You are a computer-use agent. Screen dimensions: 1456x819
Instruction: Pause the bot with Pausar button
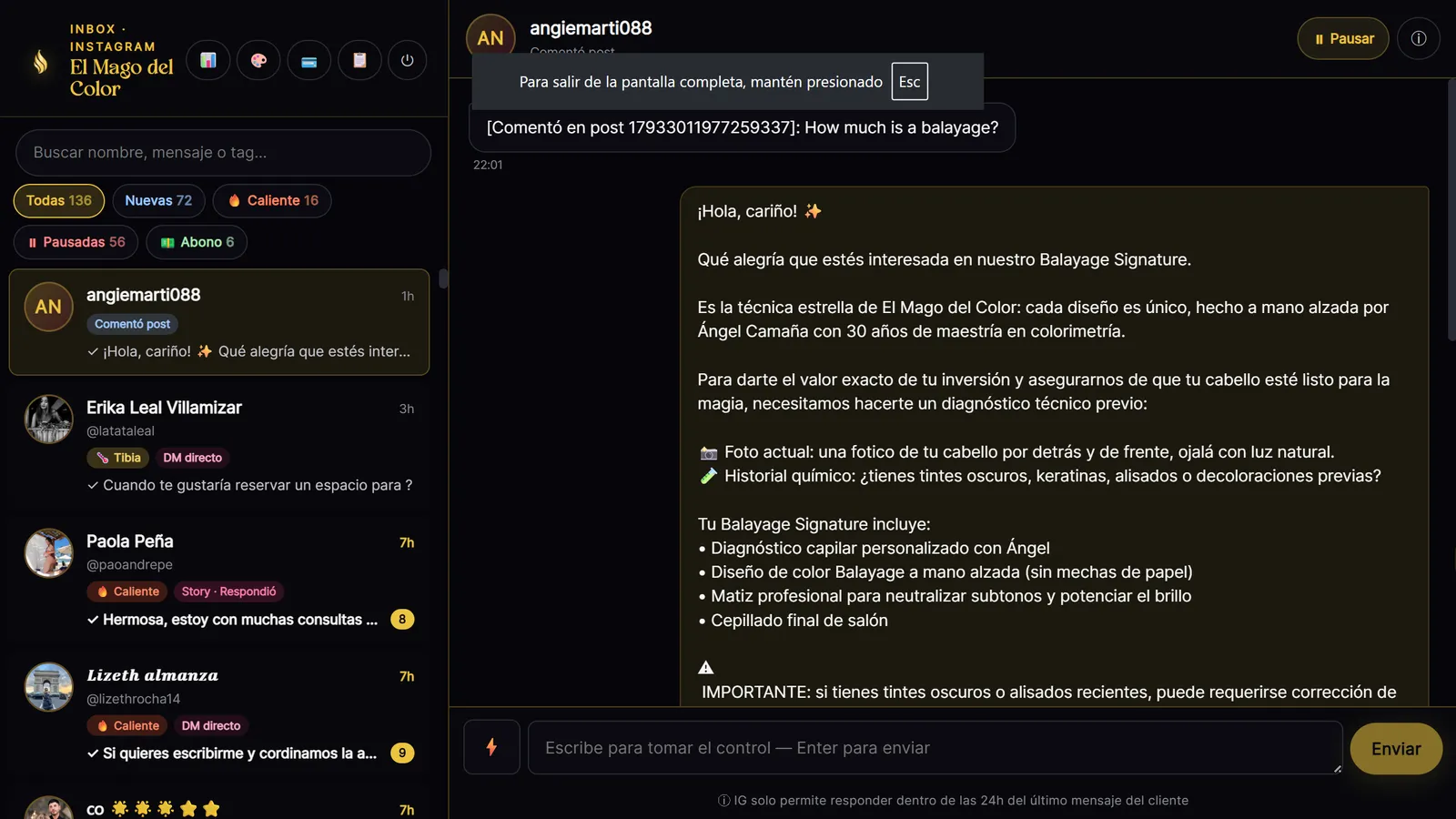[1343, 38]
